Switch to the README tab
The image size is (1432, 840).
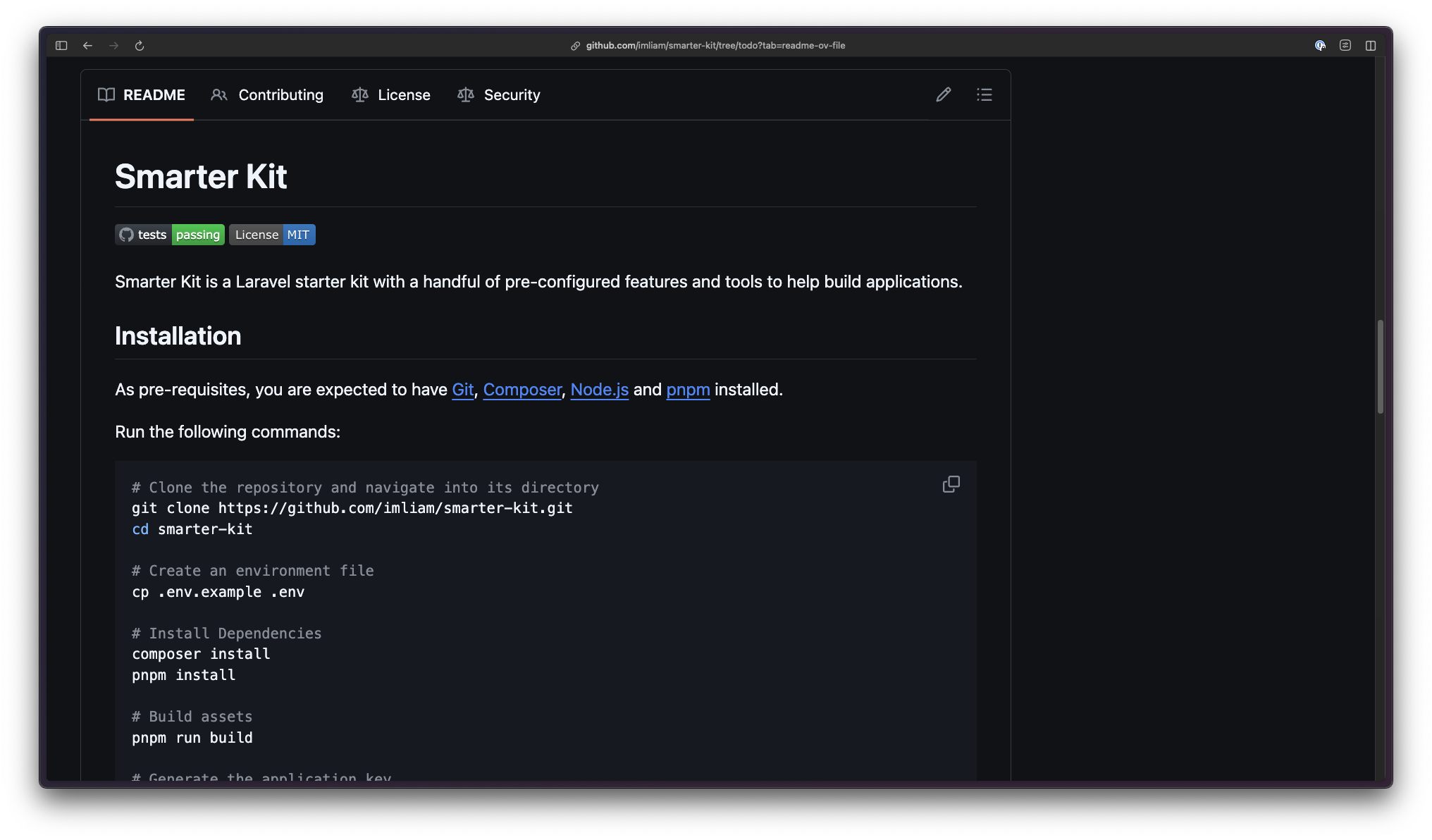(142, 94)
